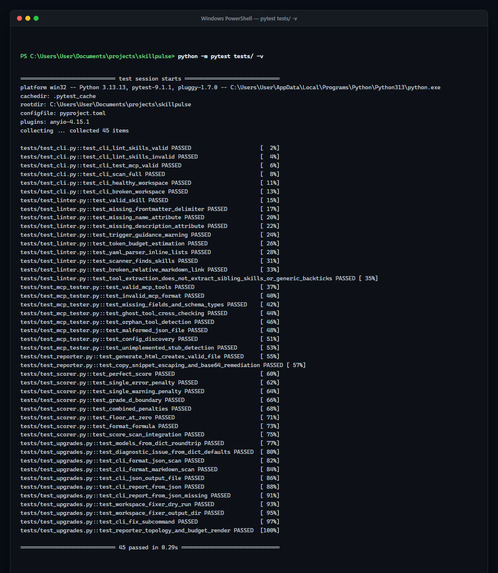The image size is (498, 573).
Task: Click the window title 'Windows PowerShell — pytest tests/ -v'
Action: coord(249,18)
